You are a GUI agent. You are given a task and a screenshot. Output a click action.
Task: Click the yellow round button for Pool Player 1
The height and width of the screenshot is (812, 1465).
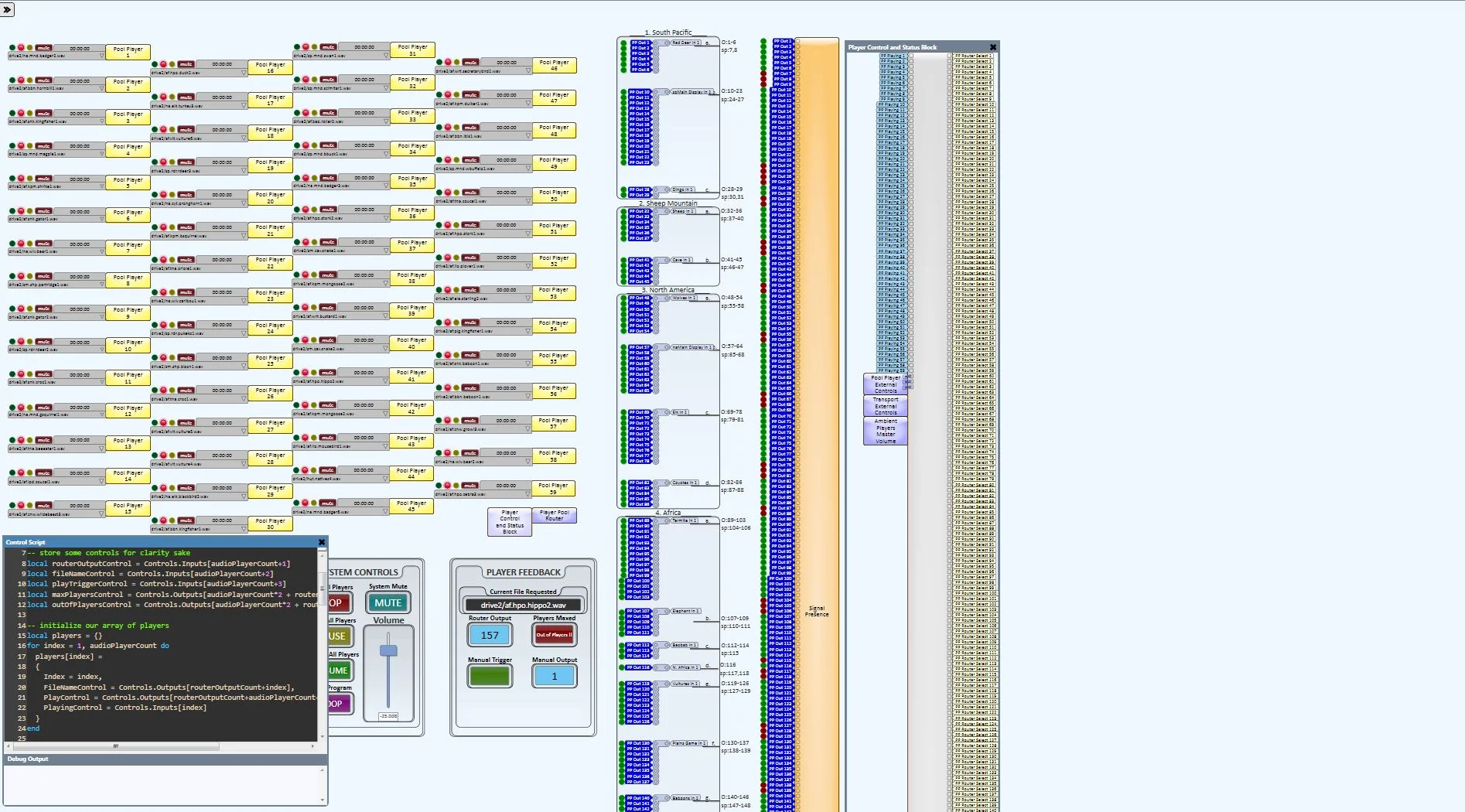29,48
